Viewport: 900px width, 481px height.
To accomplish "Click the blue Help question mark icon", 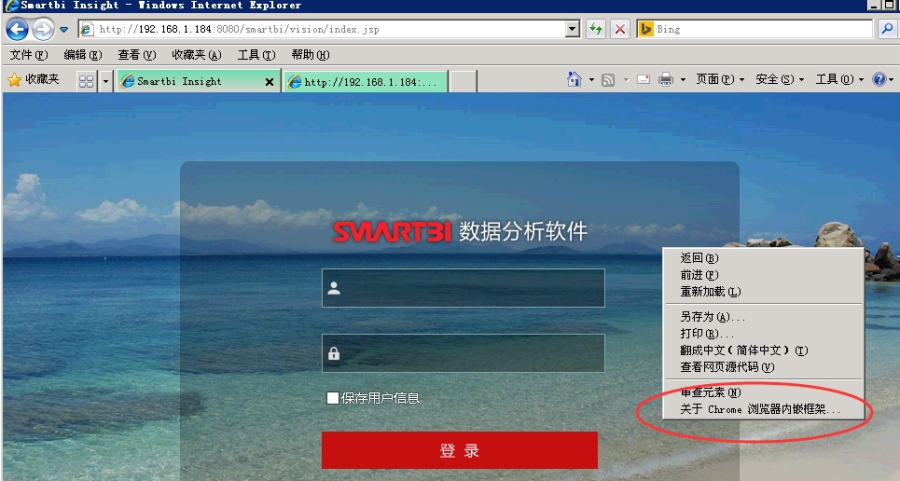I will tap(879, 80).
